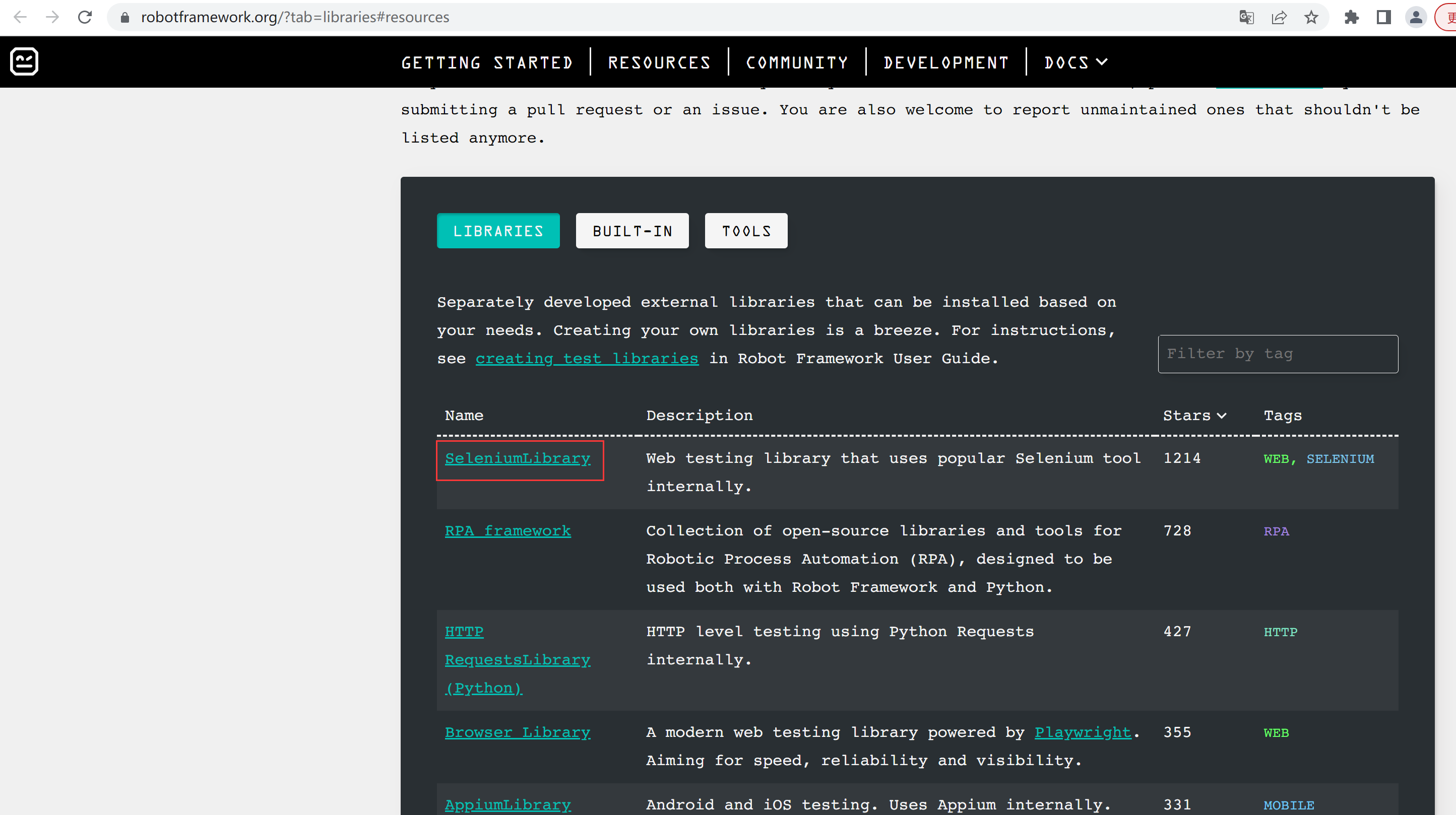
Task: Open the RESOURCES navigation item
Action: click(x=659, y=62)
